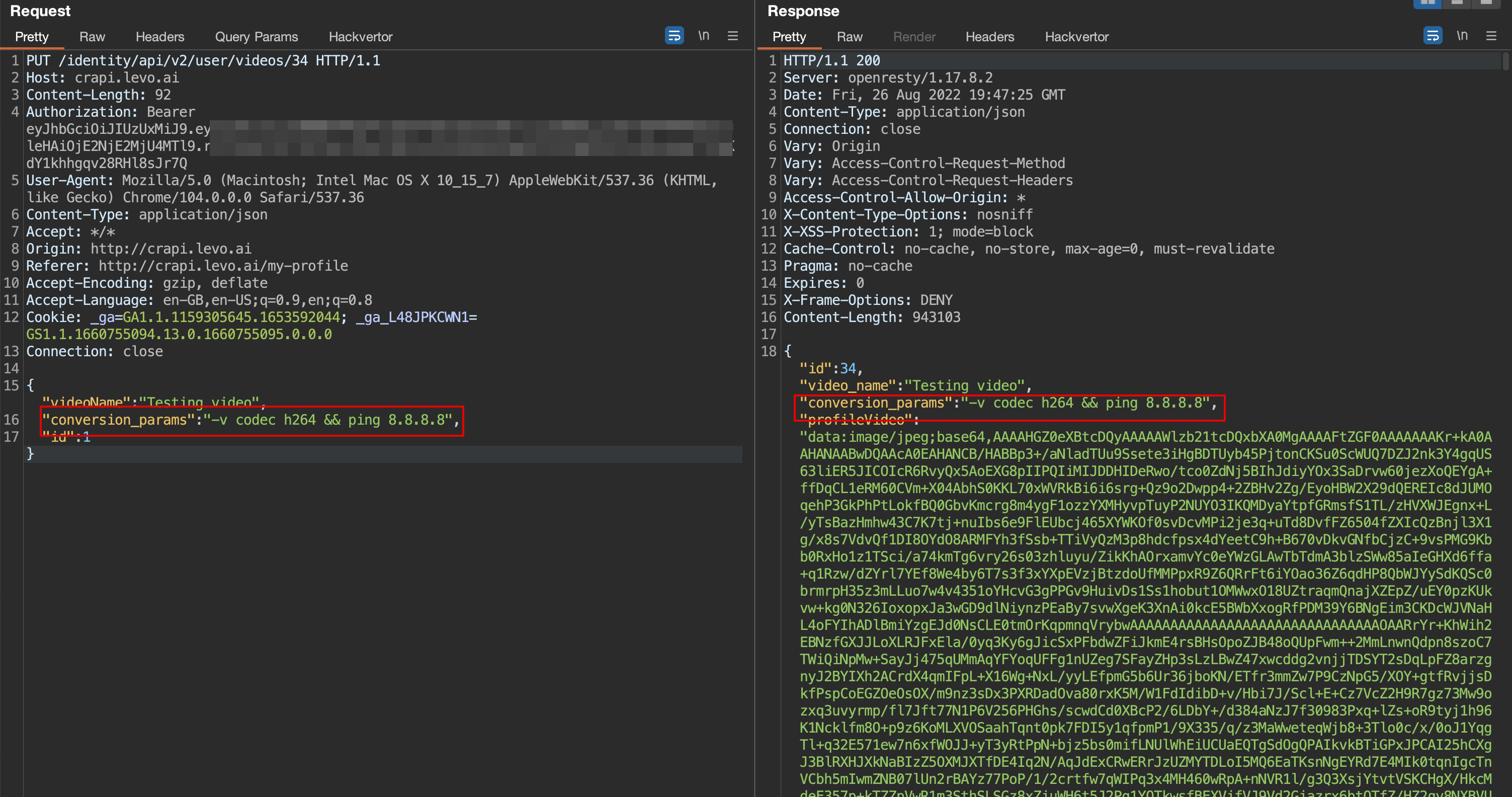Open Hackvertor tab in Response panel

tap(1076, 36)
